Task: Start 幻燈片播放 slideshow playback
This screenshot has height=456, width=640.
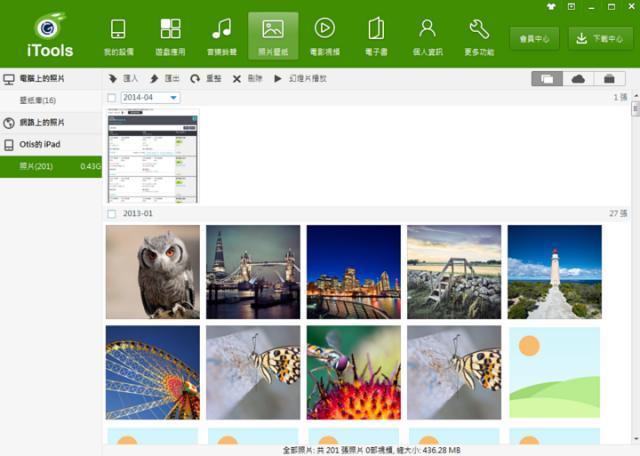Action: click(300, 78)
